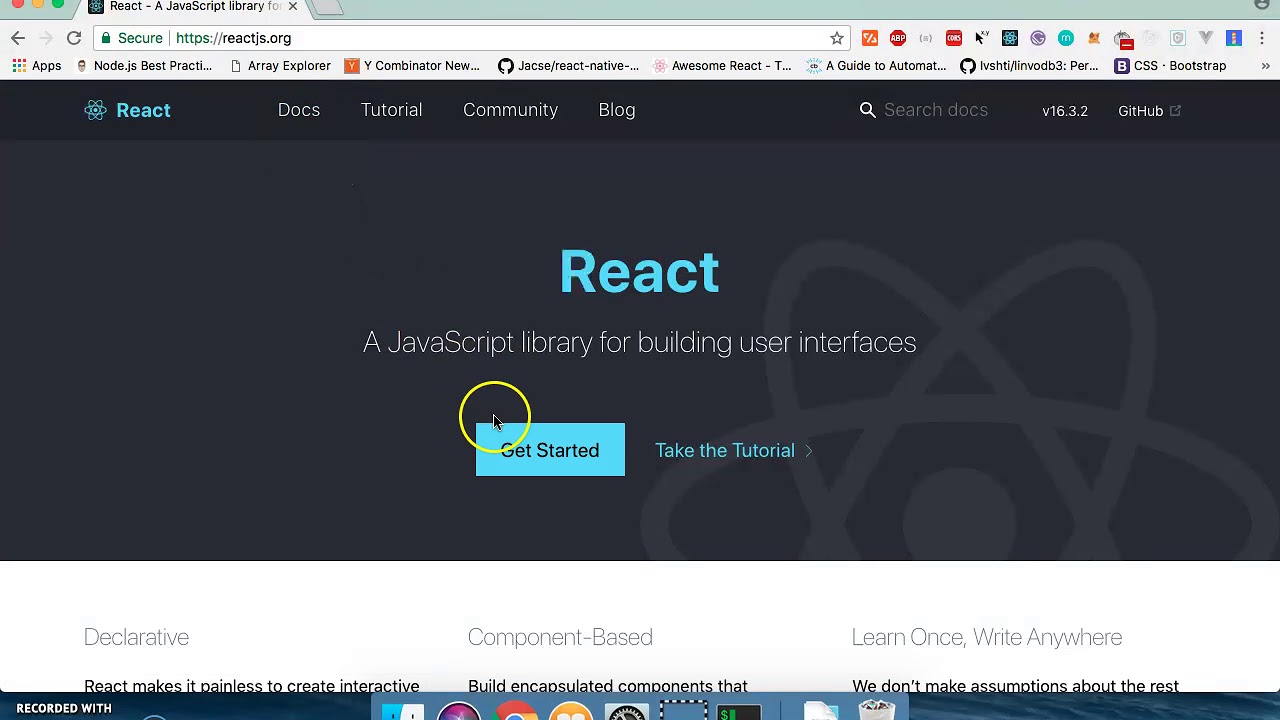Click the purple Gatsby extension icon
The width and height of the screenshot is (1280, 720).
point(1038,38)
